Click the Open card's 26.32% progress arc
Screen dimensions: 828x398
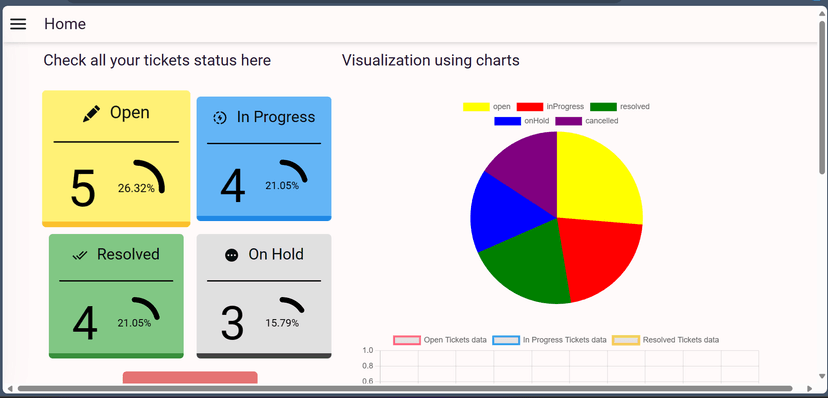point(149,176)
